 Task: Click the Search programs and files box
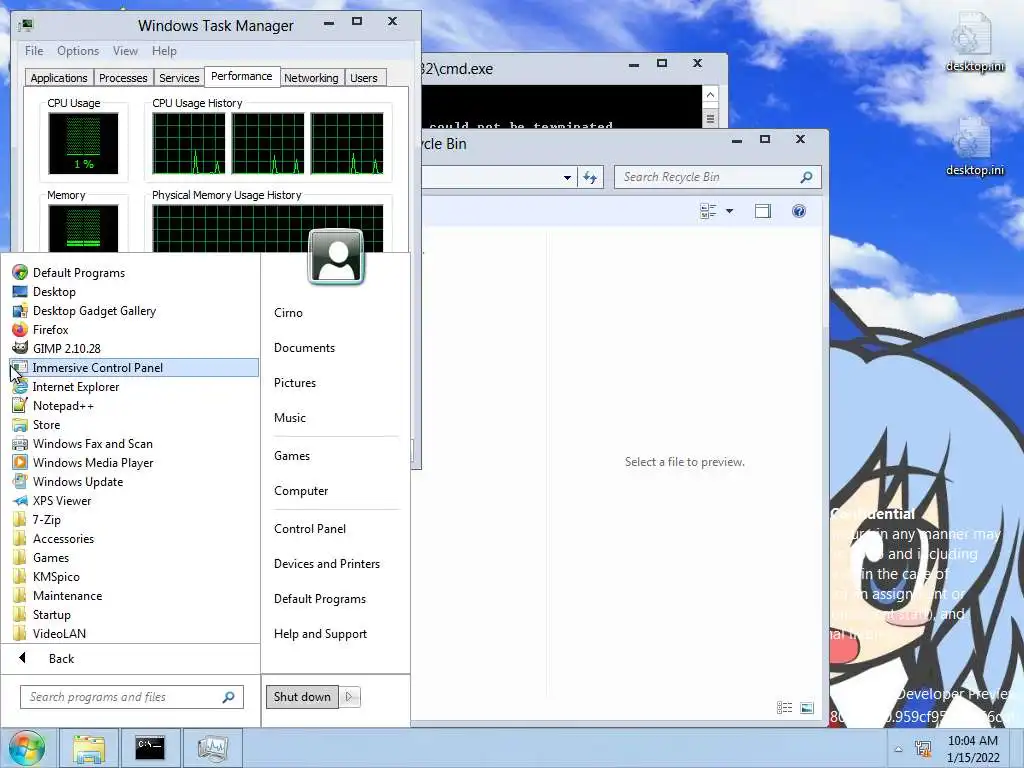click(131, 697)
